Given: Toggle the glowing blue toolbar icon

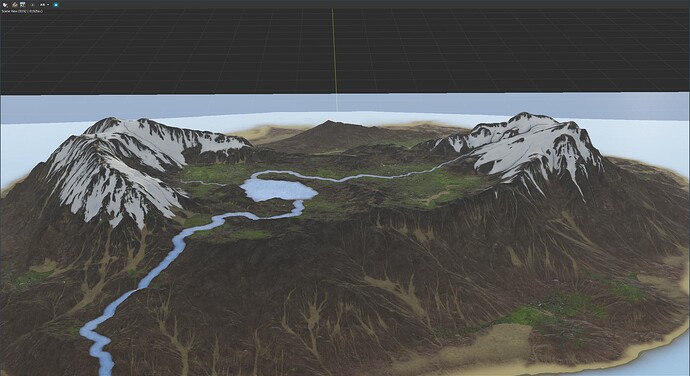Looking at the screenshot, I should click(x=56, y=5).
